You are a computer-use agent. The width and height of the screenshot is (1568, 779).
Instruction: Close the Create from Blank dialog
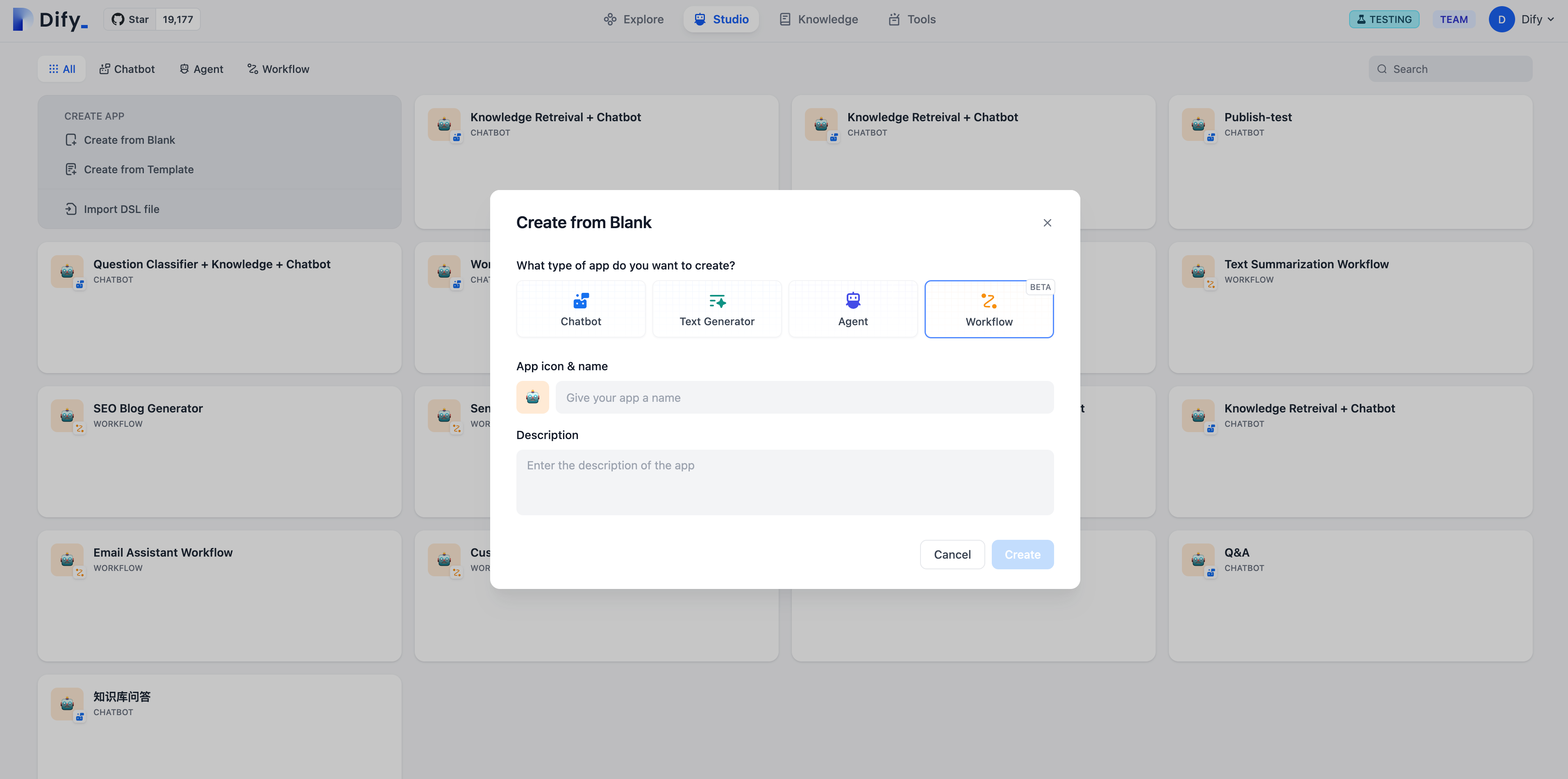click(1047, 222)
